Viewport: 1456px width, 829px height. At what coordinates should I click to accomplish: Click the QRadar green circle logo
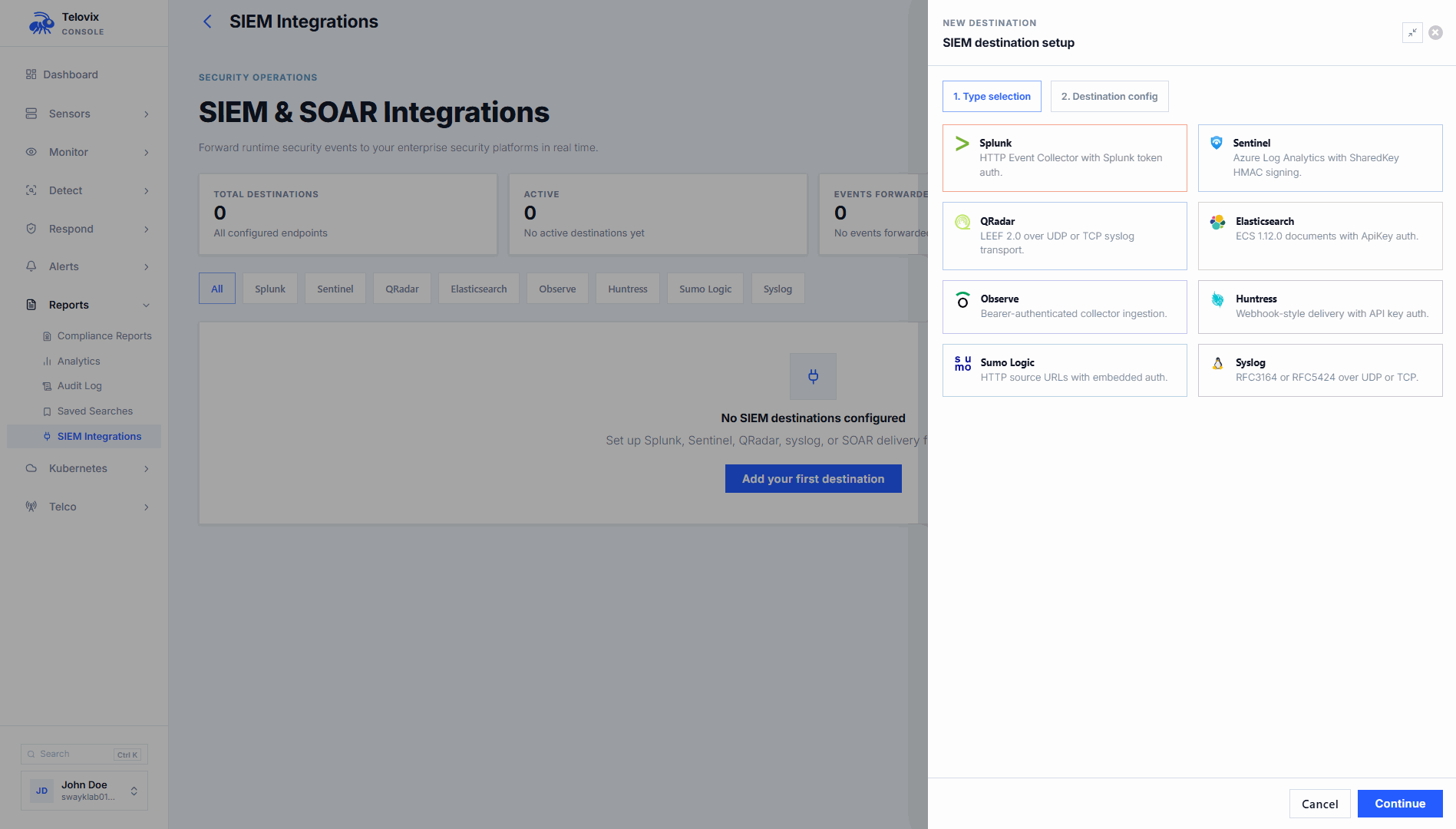coord(962,222)
